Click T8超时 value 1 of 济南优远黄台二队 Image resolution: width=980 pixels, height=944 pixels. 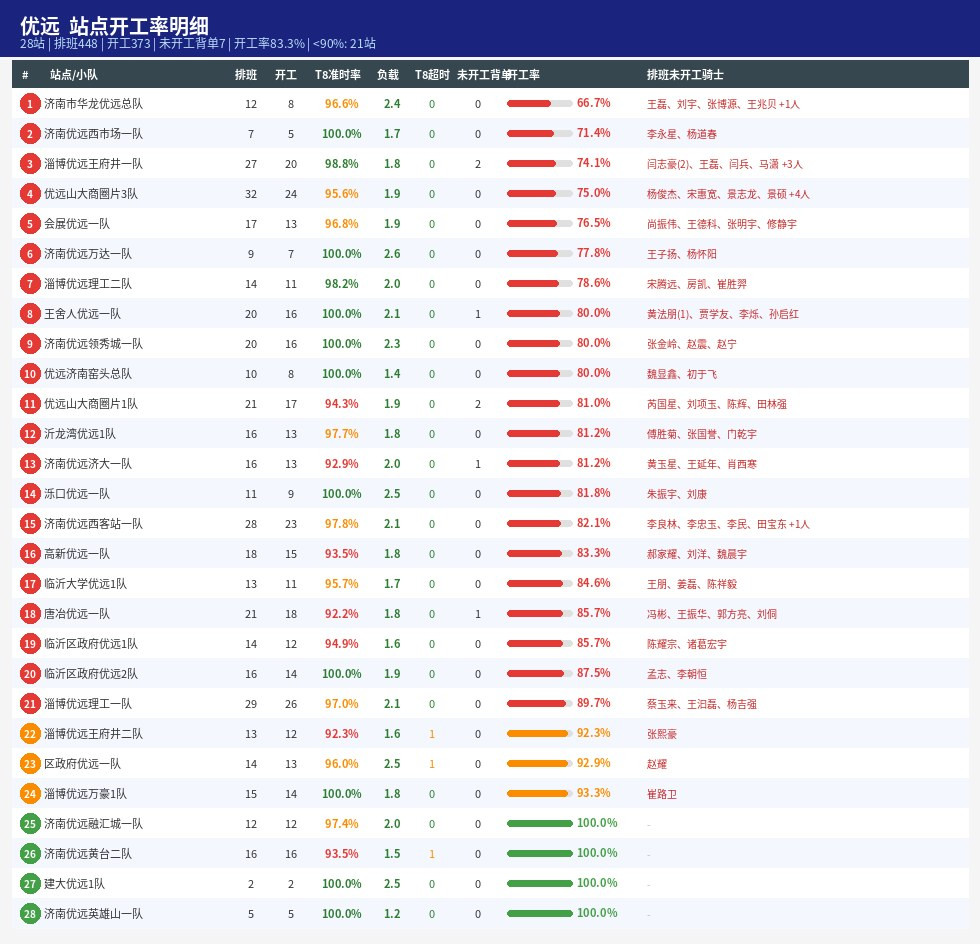pyautogui.click(x=432, y=854)
